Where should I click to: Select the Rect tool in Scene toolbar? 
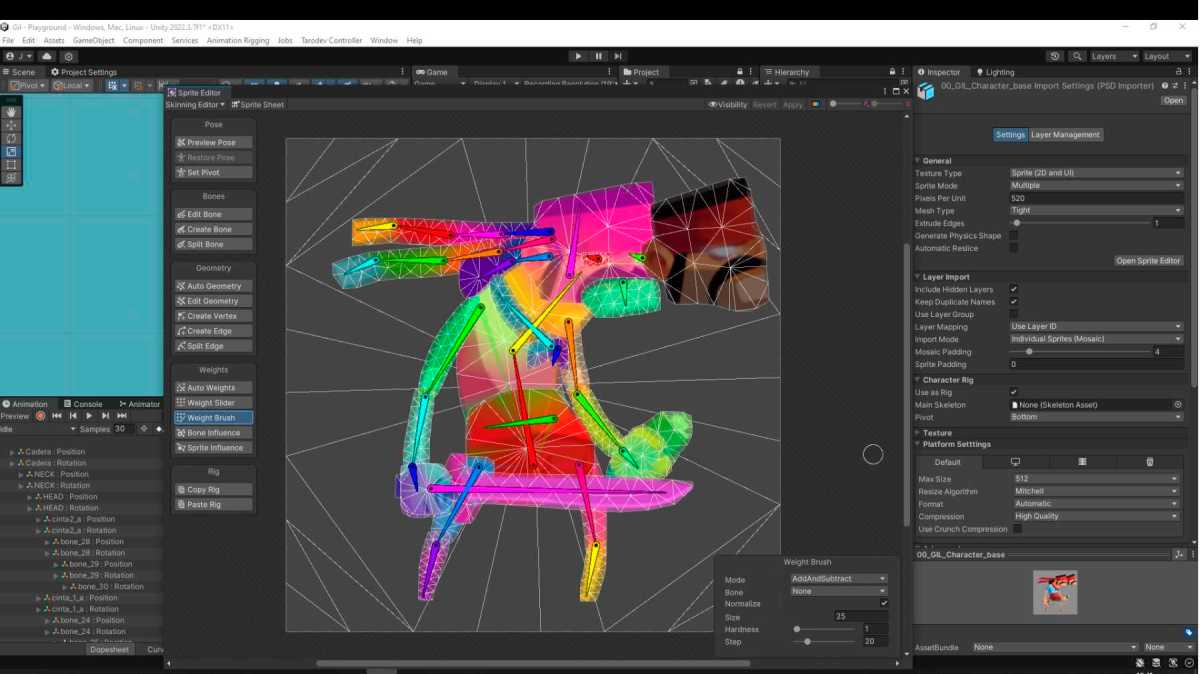(x=12, y=164)
